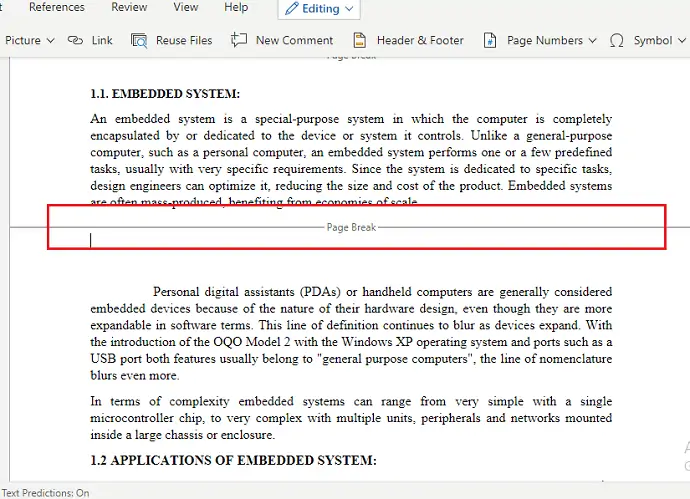The width and height of the screenshot is (690, 499).
Task: Click the New Comment icon
Action: (x=239, y=40)
